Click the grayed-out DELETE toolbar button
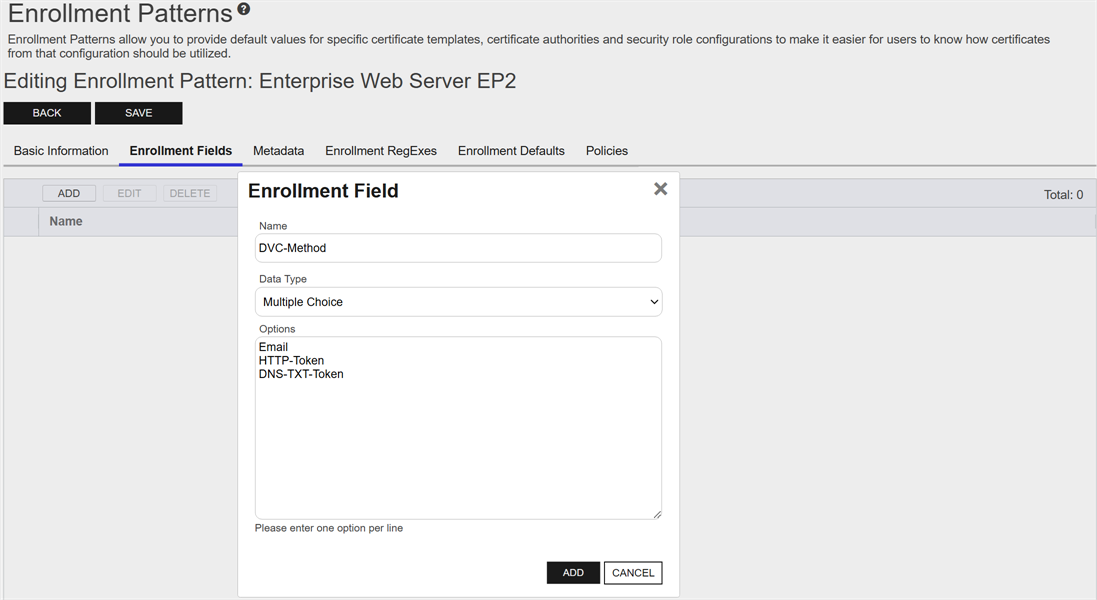 pyautogui.click(x=189, y=194)
